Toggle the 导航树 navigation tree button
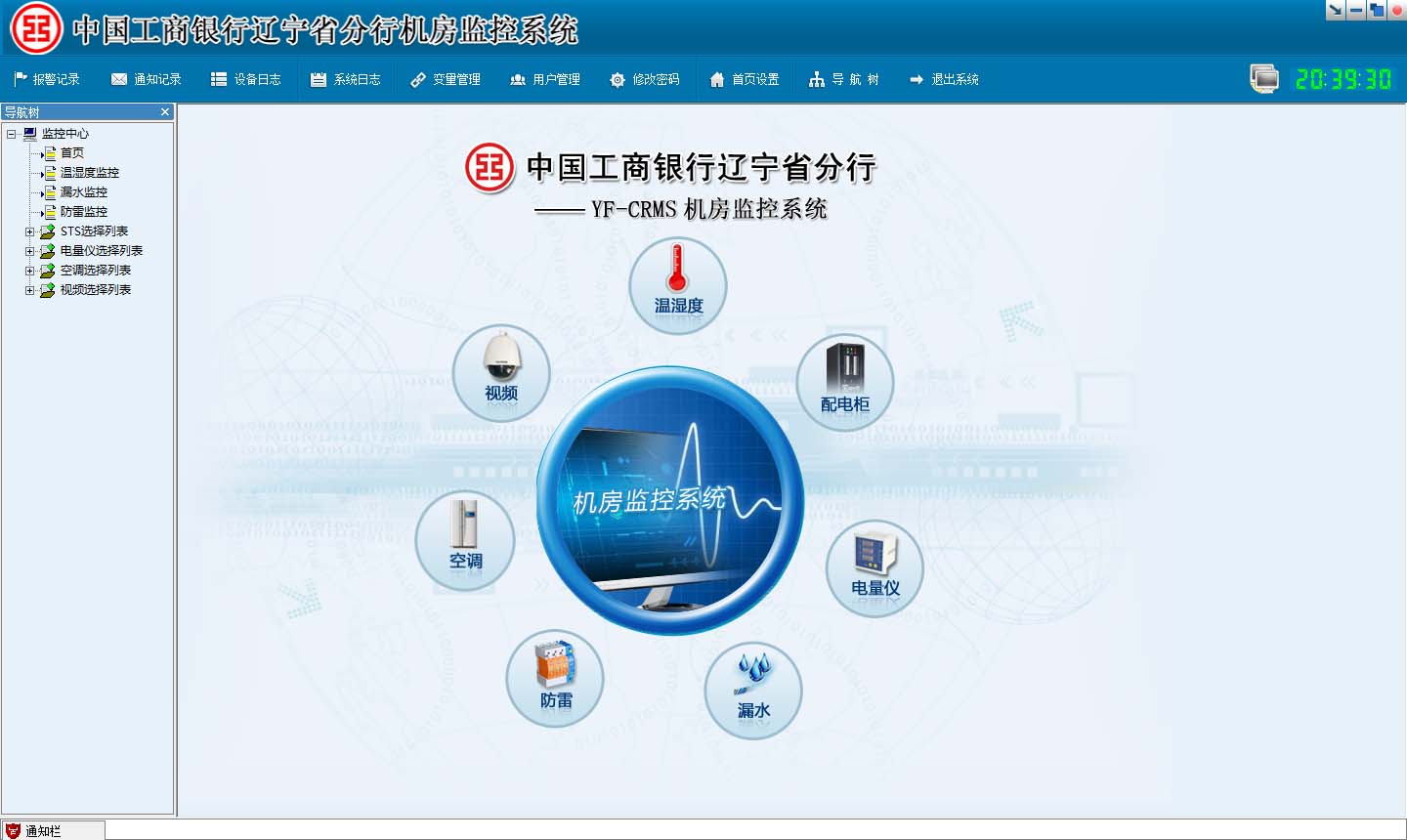The height and width of the screenshot is (840, 1407). coord(844,79)
